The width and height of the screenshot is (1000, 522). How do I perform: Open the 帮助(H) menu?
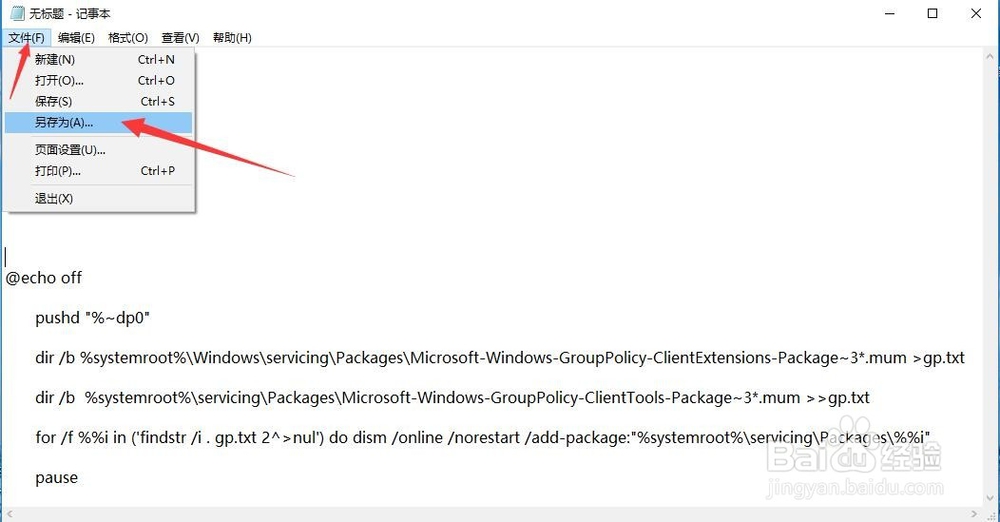click(232, 38)
